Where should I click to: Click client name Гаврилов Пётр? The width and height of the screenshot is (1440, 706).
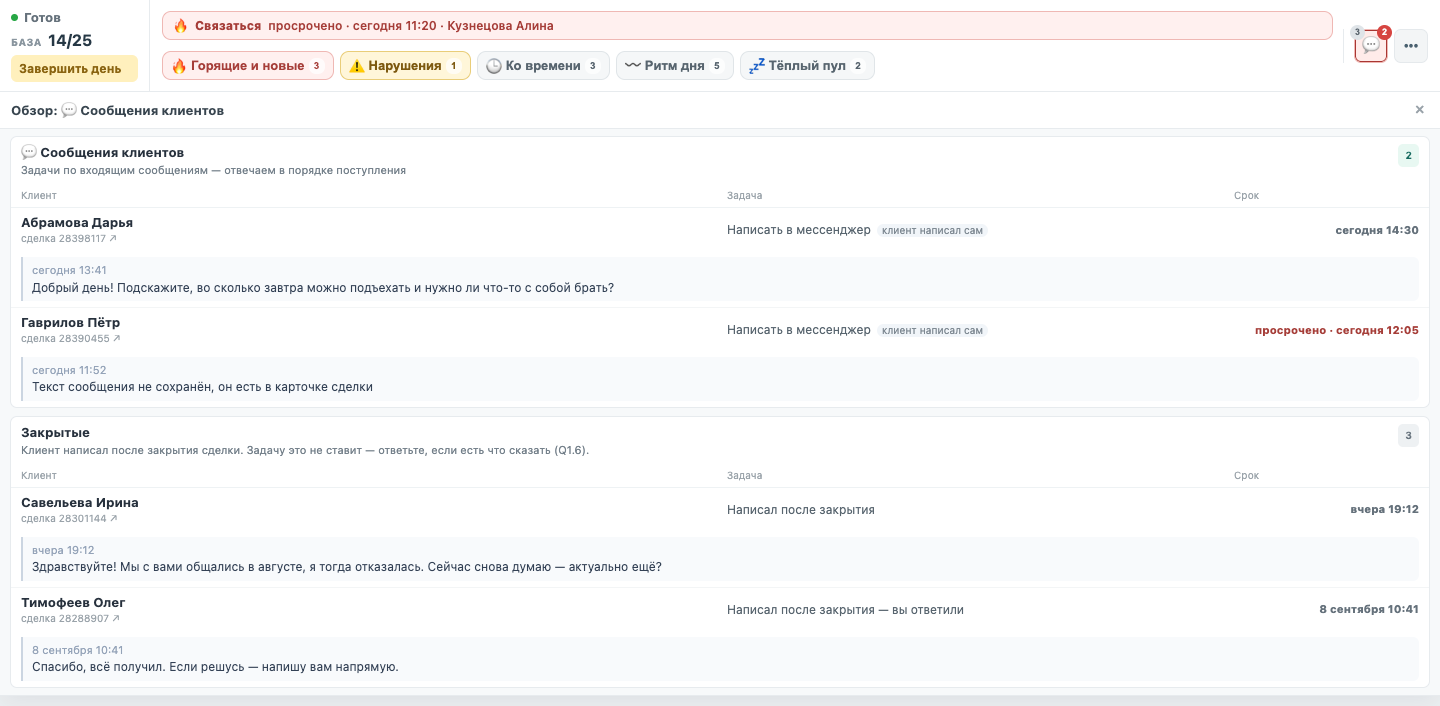pyautogui.click(x=71, y=323)
